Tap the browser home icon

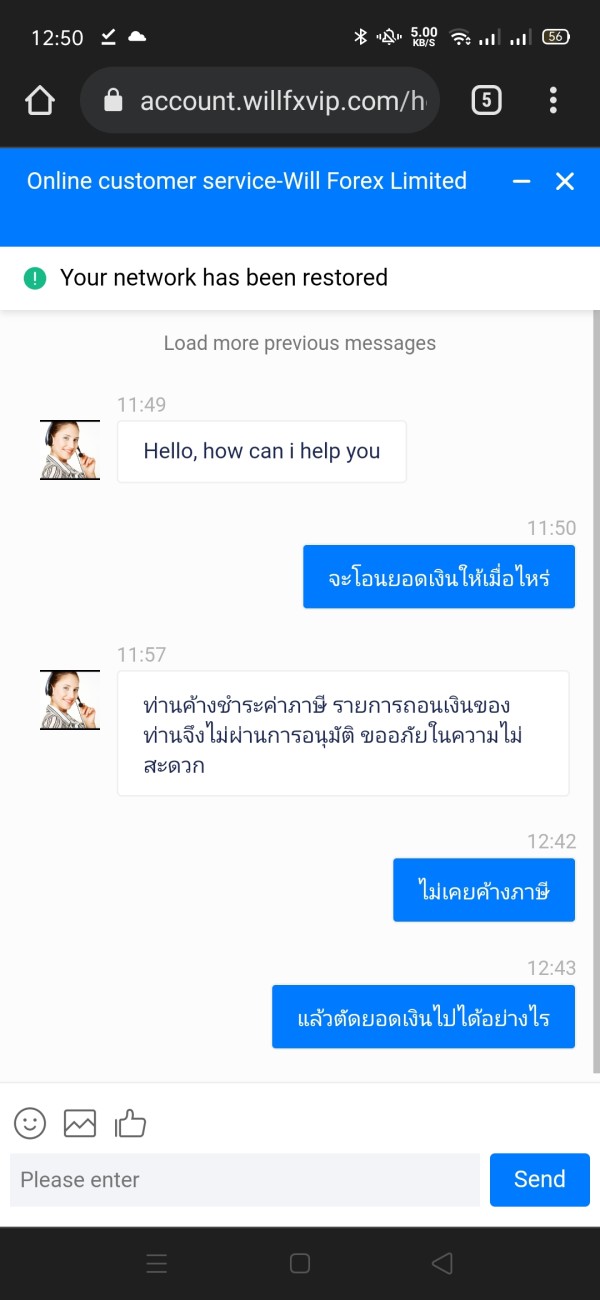(40, 100)
